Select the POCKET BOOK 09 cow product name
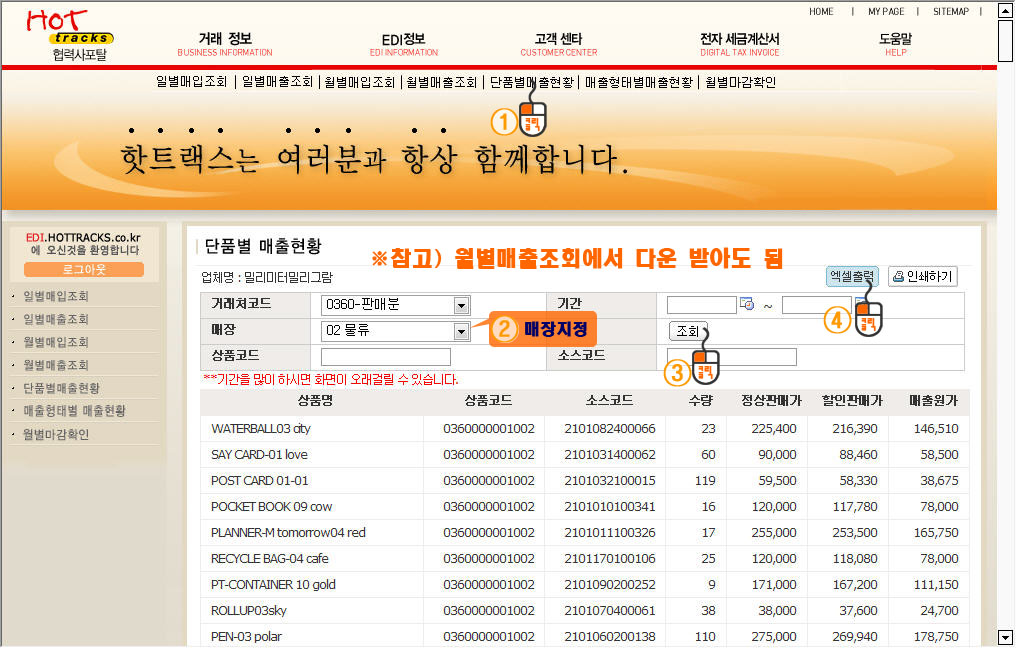The height and width of the screenshot is (648, 1016). tap(271, 507)
